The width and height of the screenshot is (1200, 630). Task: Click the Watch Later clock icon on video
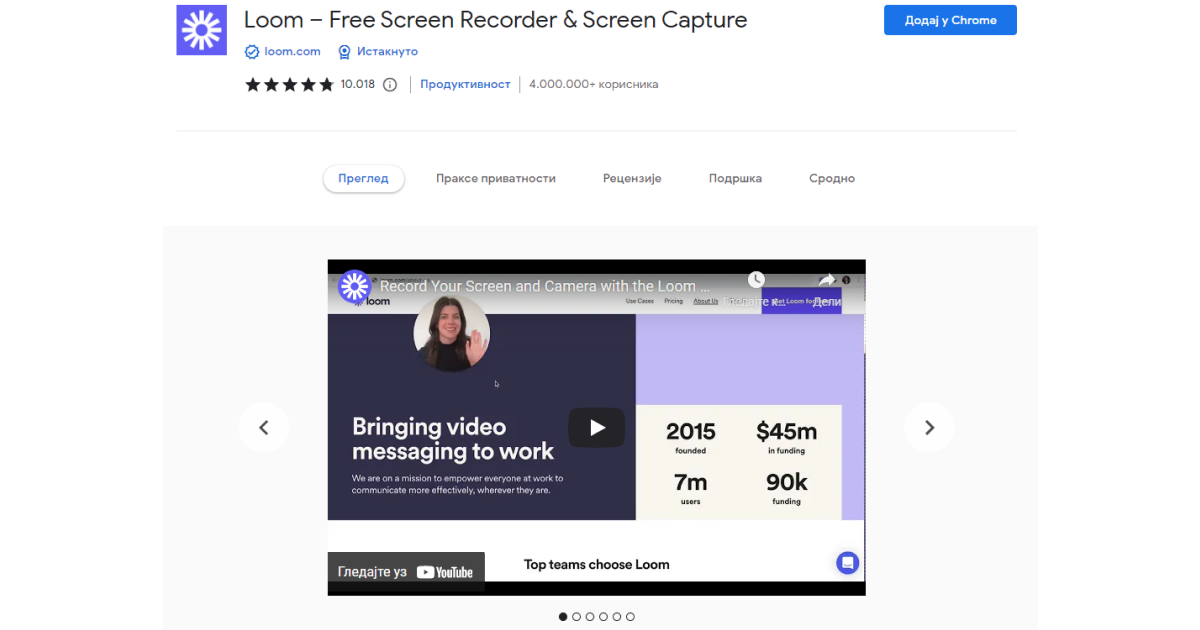757,280
